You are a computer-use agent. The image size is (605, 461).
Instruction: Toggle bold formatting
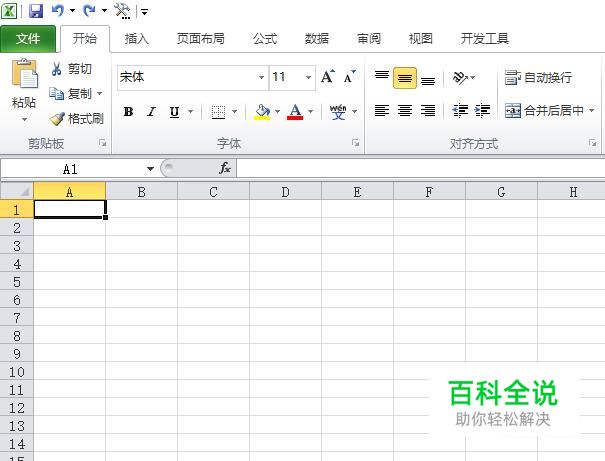pyautogui.click(x=128, y=112)
